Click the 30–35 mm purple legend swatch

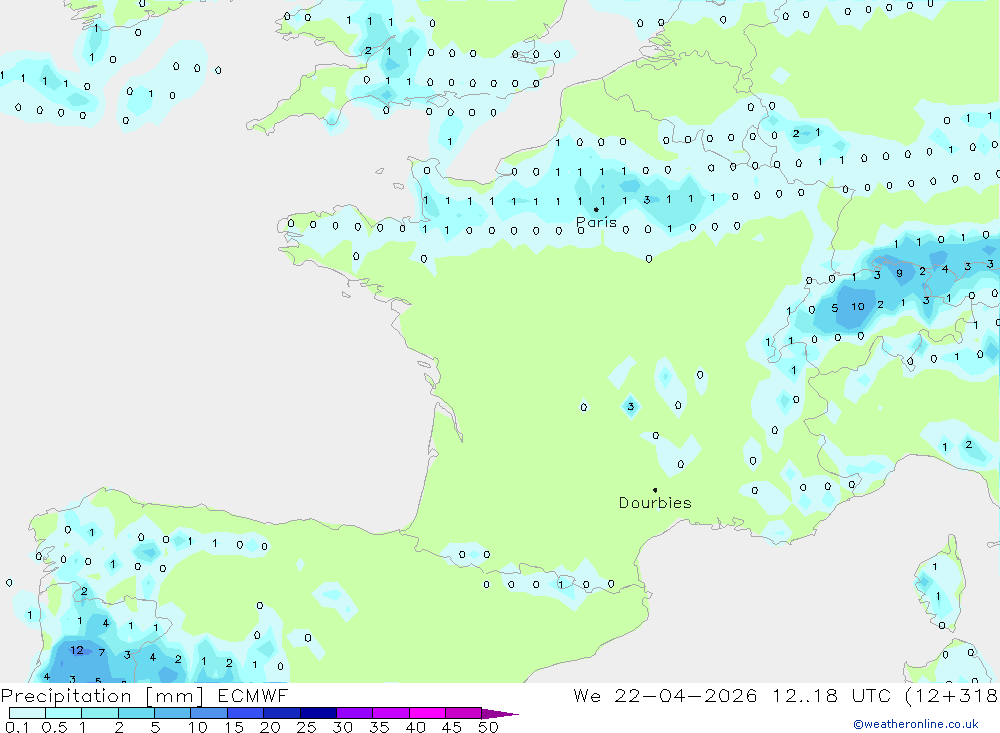(x=355, y=713)
